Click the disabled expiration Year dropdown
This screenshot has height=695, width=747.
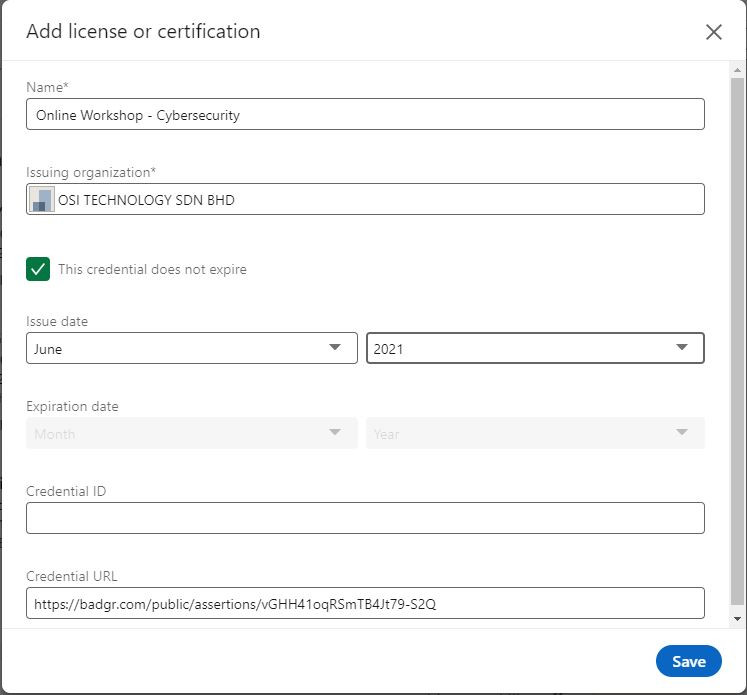[535, 433]
